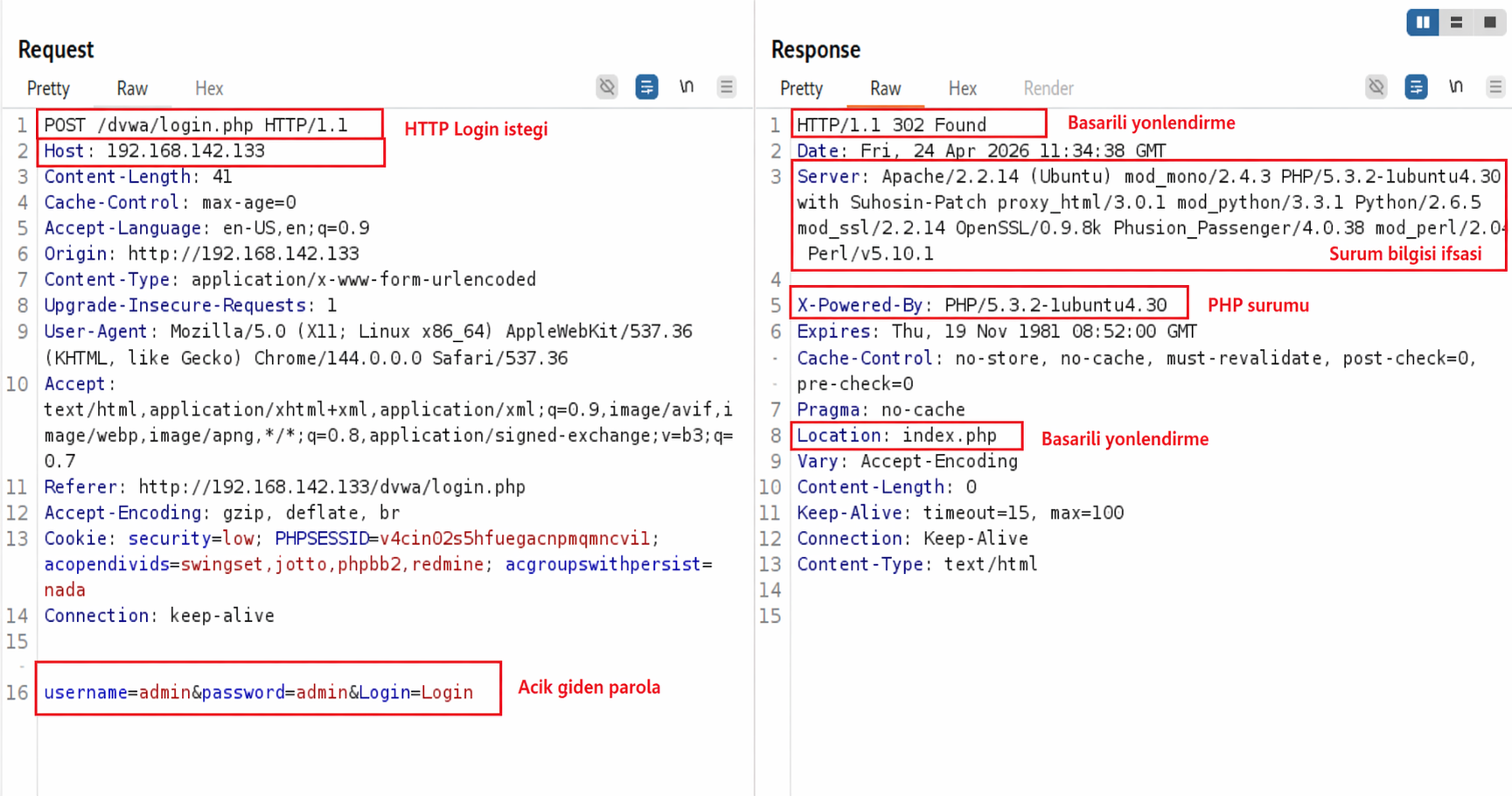Click the X-Powered-By PHP header
The width and height of the screenshot is (1512, 796).
coord(981,305)
